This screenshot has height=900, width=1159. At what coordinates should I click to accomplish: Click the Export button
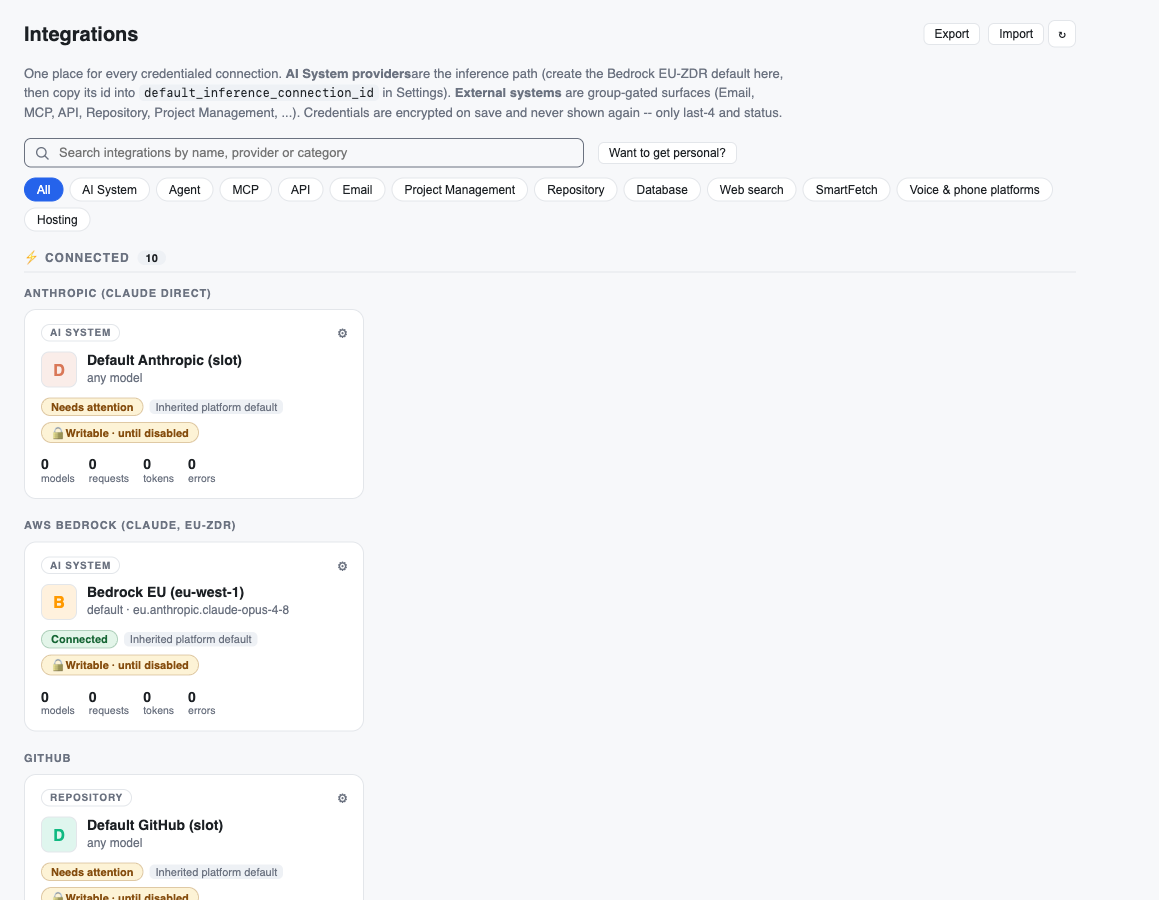951,34
